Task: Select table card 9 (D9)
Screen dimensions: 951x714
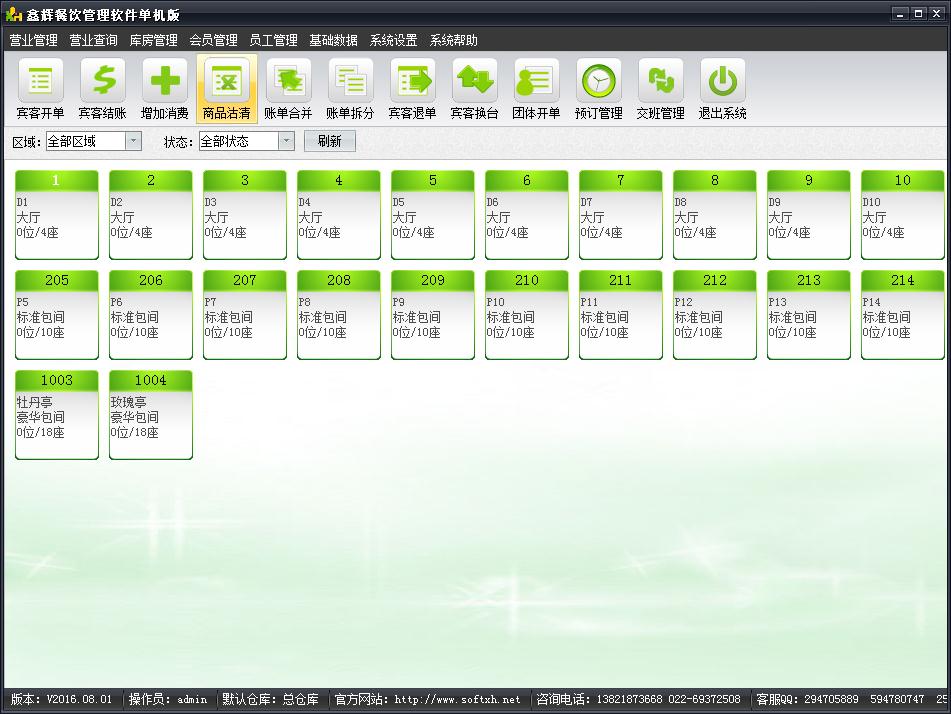Action: tap(808, 215)
